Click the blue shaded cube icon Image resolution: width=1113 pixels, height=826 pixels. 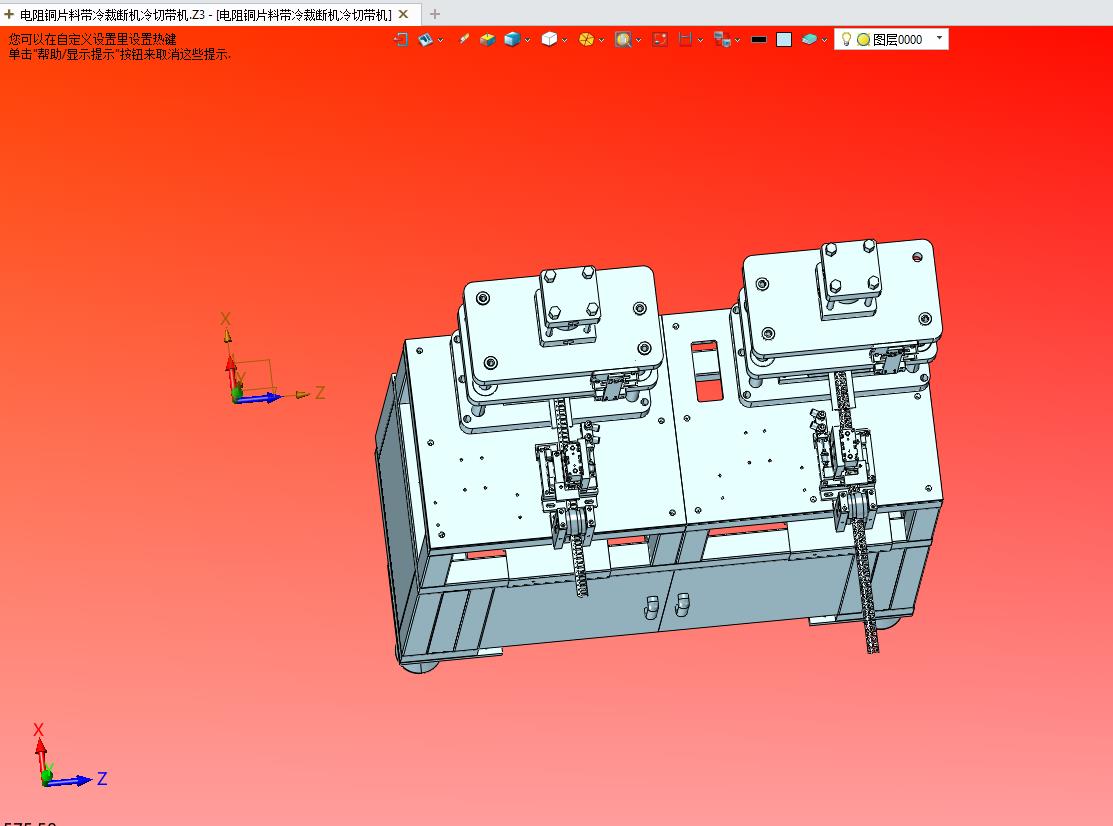[512, 40]
